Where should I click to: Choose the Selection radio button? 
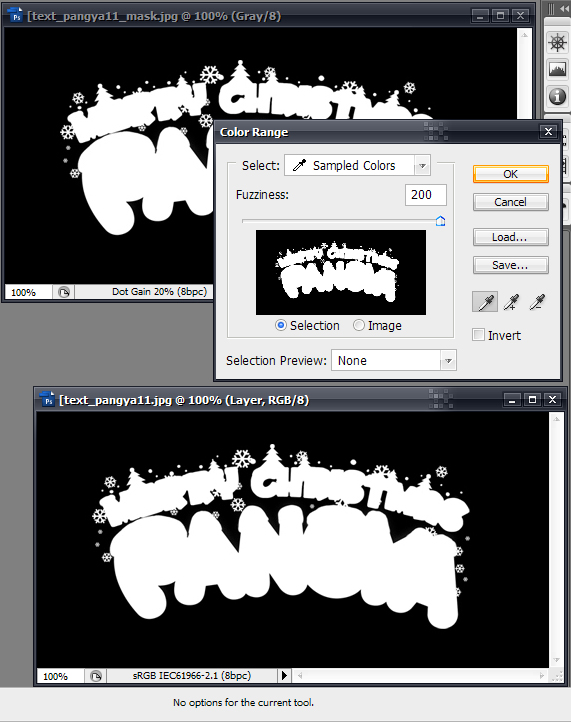(280, 325)
